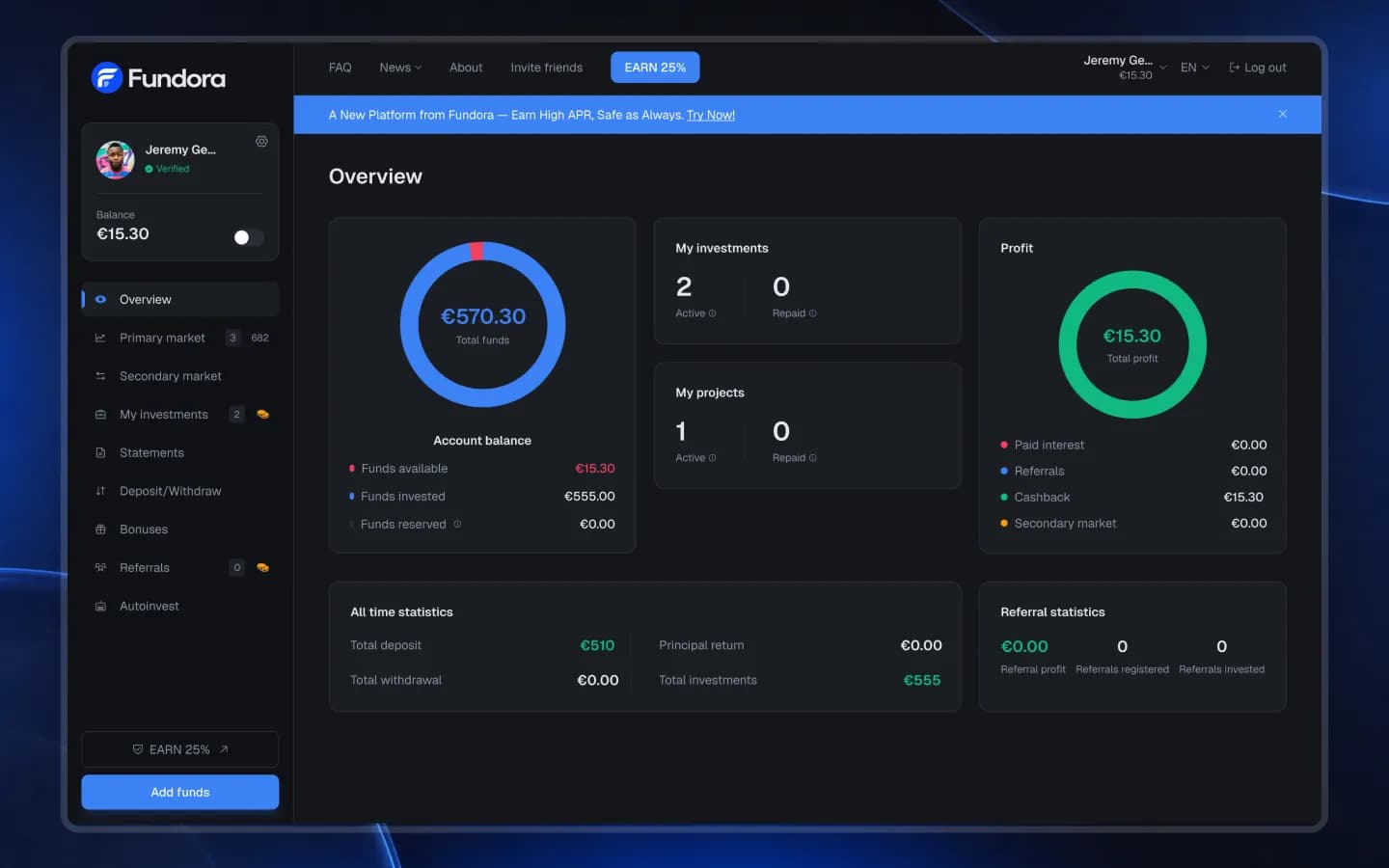Click info icon beside My investments Repaid

(x=813, y=313)
